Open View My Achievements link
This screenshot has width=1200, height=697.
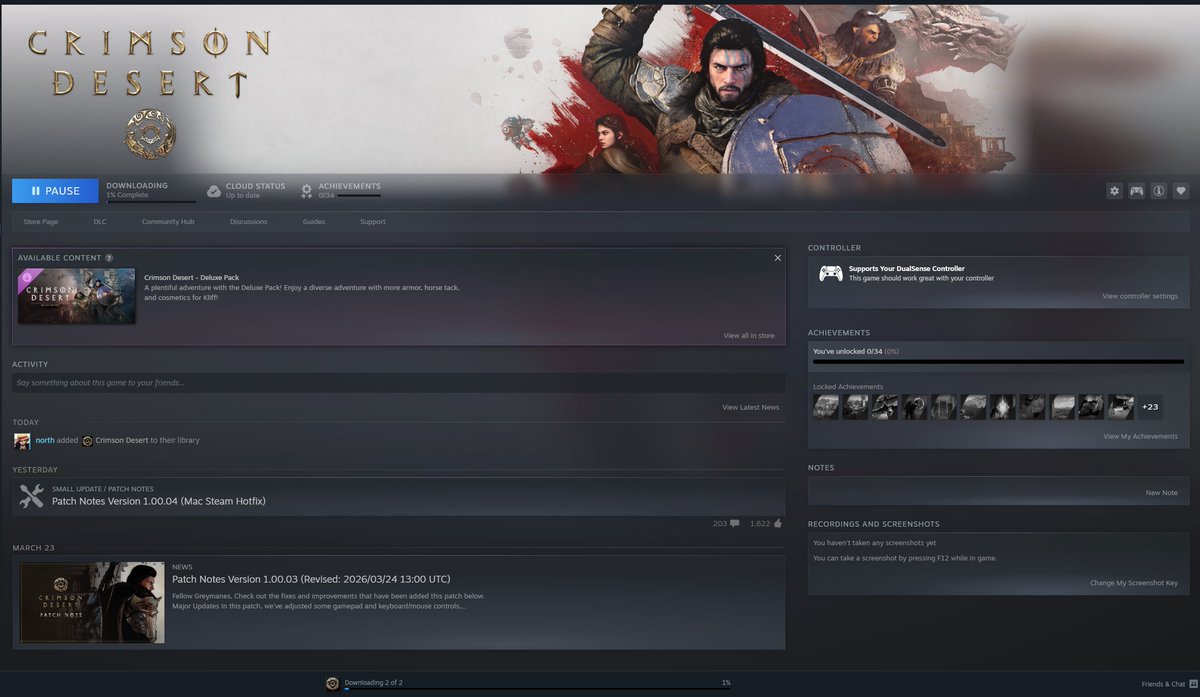tap(1140, 436)
